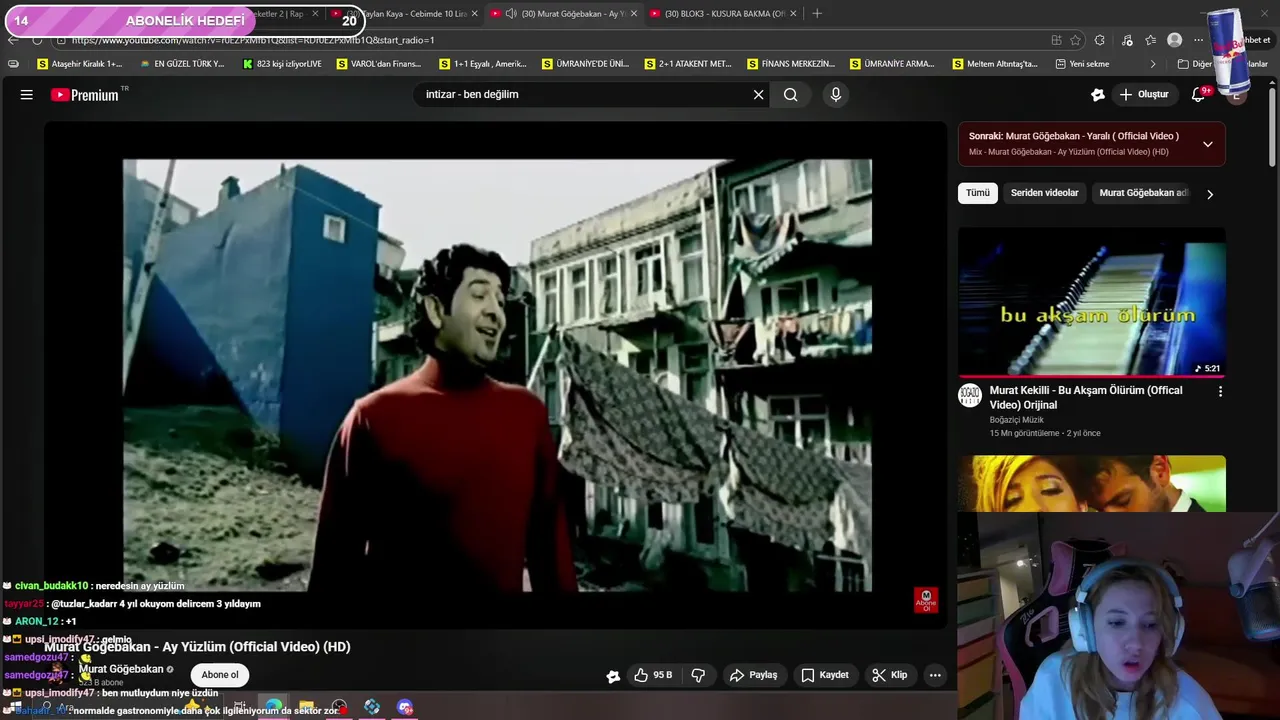
Task: Open EN GÜZEL TÜRK Y... bookmark
Action: [x=182, y=64]
